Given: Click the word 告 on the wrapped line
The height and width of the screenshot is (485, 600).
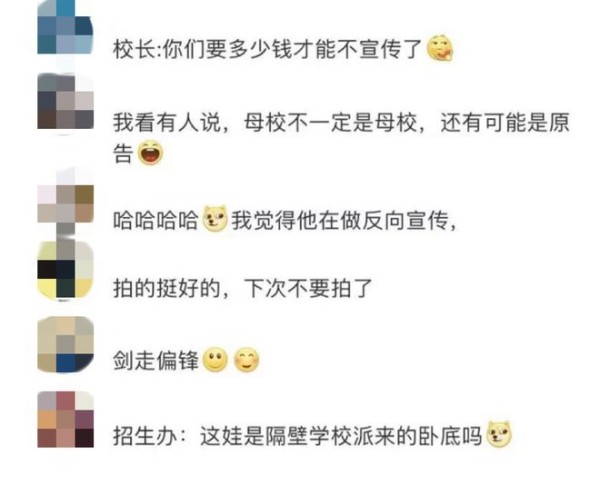Looking at the screenshot, I should tap(123, 154).
